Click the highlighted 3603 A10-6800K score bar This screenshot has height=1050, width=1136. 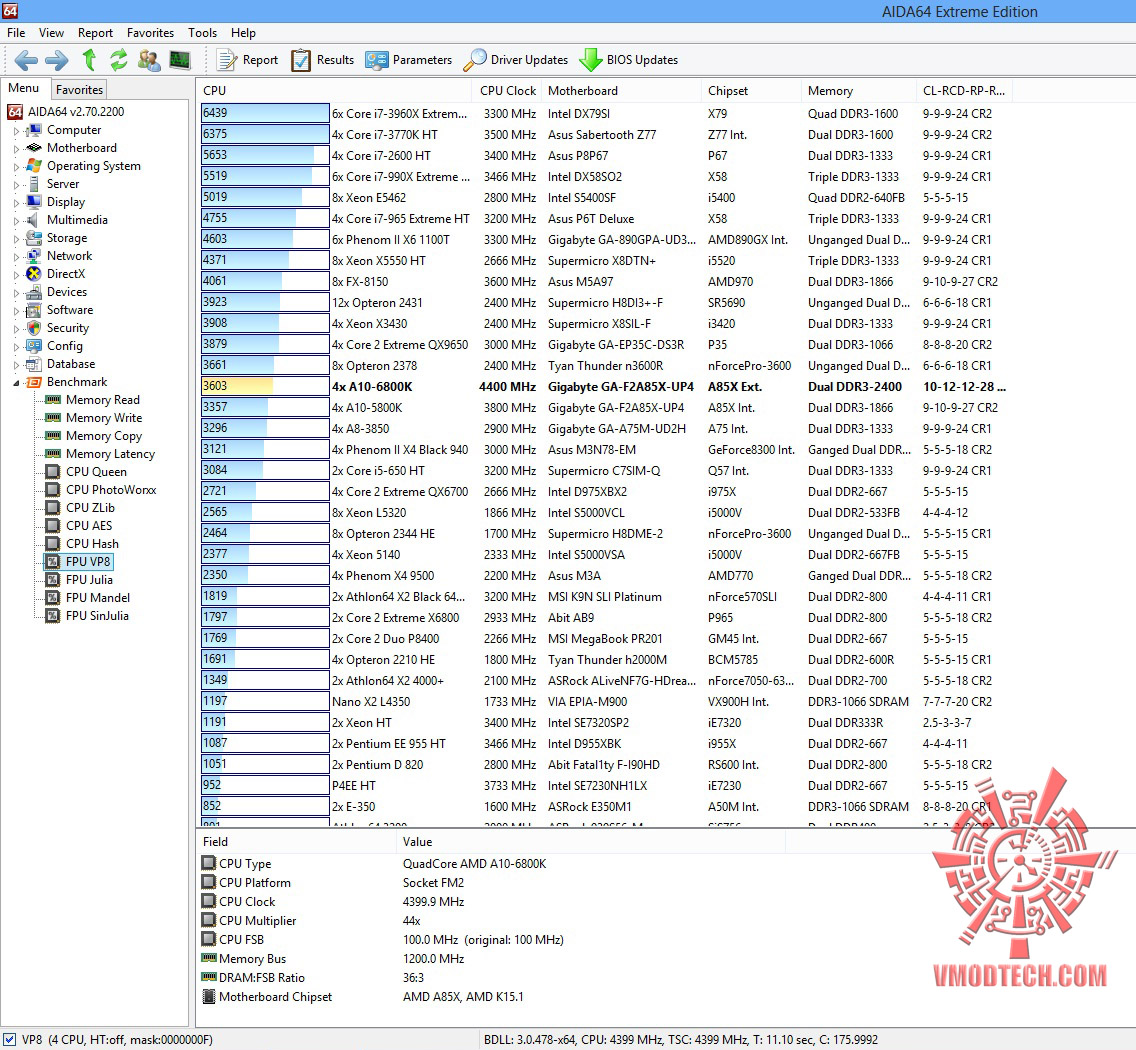click(x=265, y=386)
